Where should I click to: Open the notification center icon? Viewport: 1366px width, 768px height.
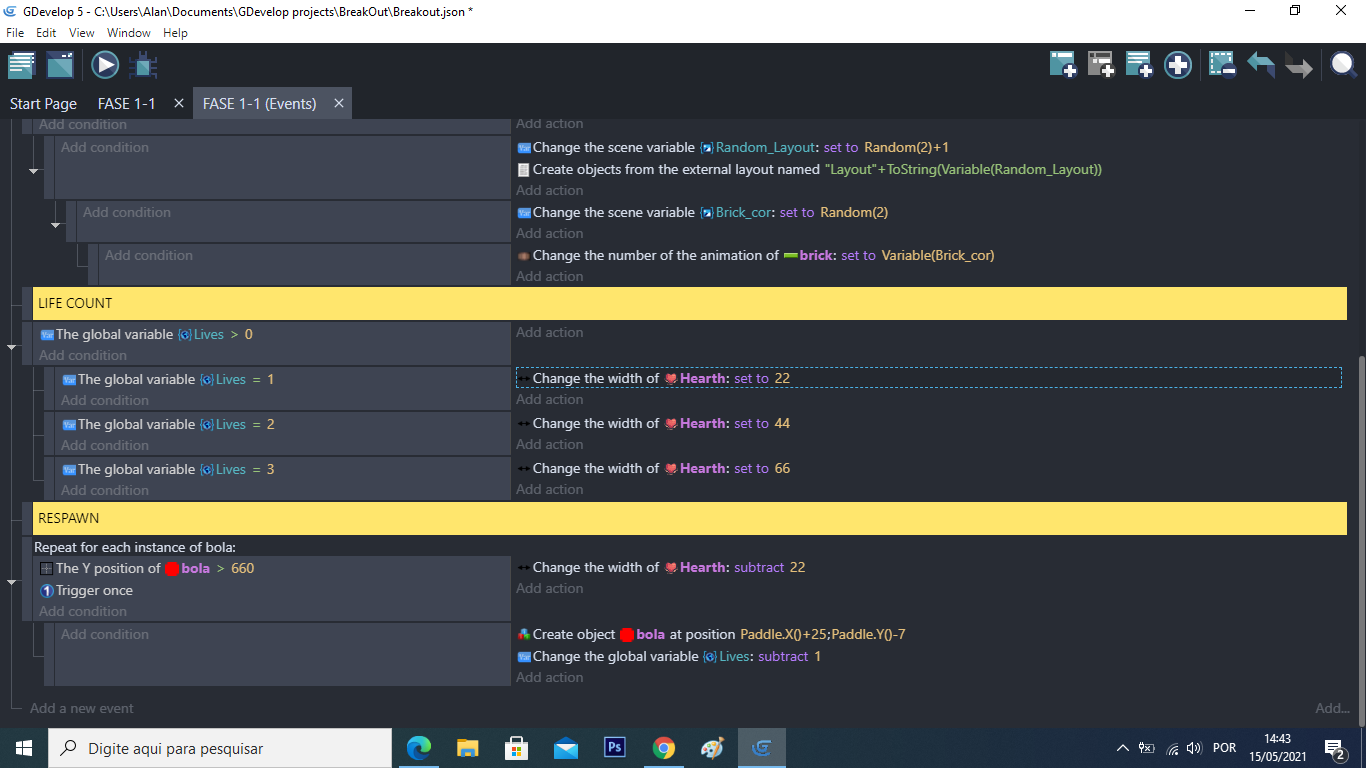pos(1334,748)
